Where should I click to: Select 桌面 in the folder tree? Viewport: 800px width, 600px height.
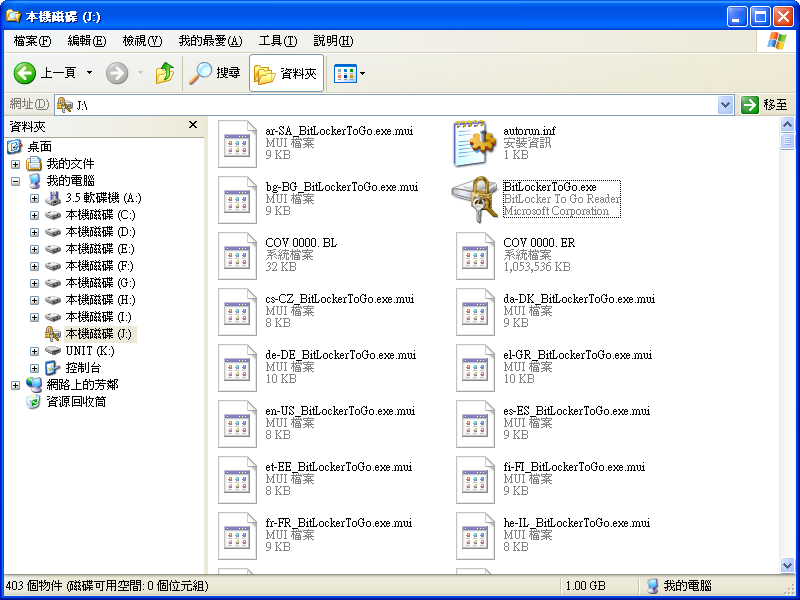pyautogui.click(x=39, y=147)
